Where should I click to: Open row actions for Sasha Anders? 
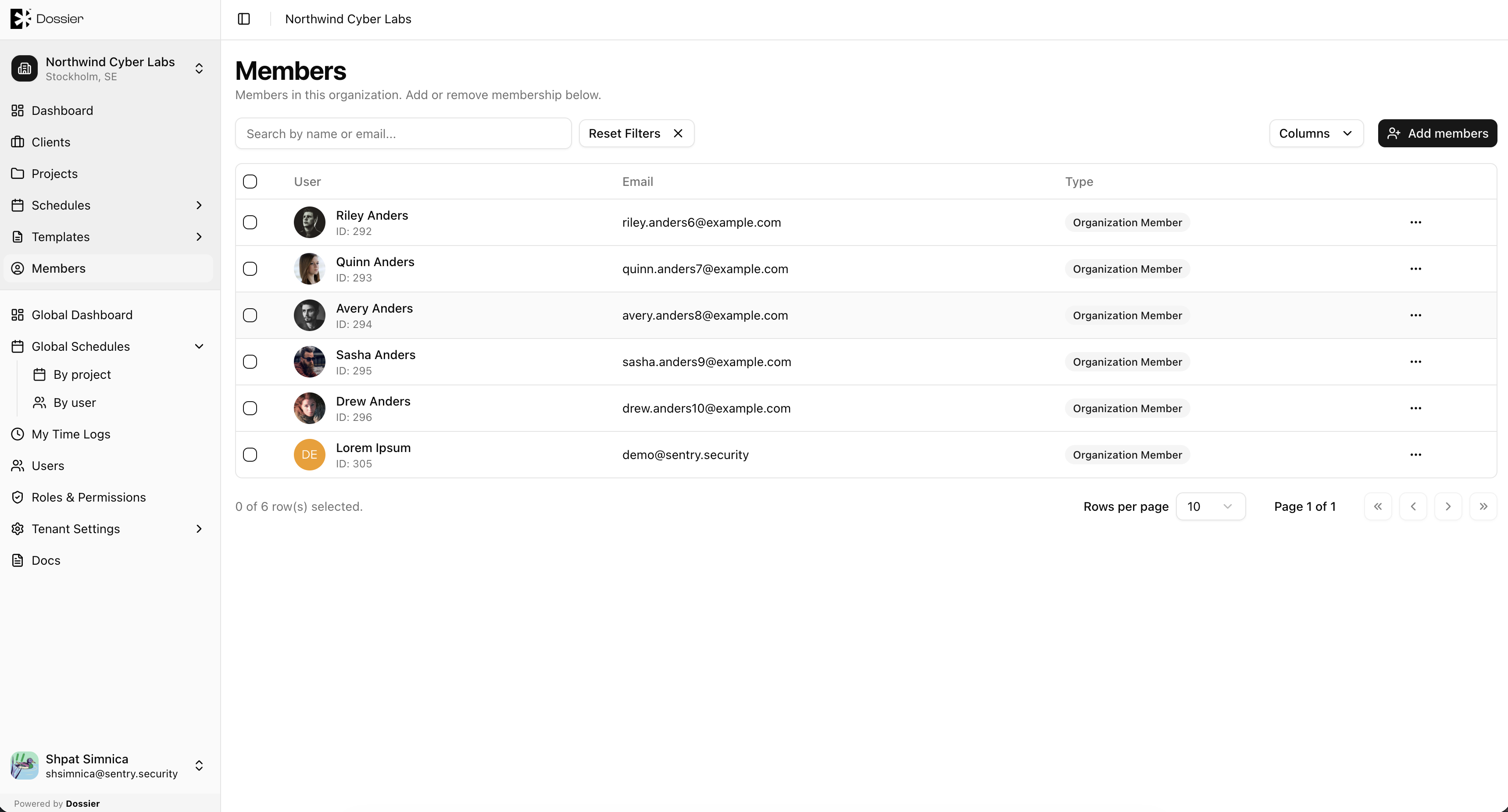pyautogui.click(x=1415, y=362)
